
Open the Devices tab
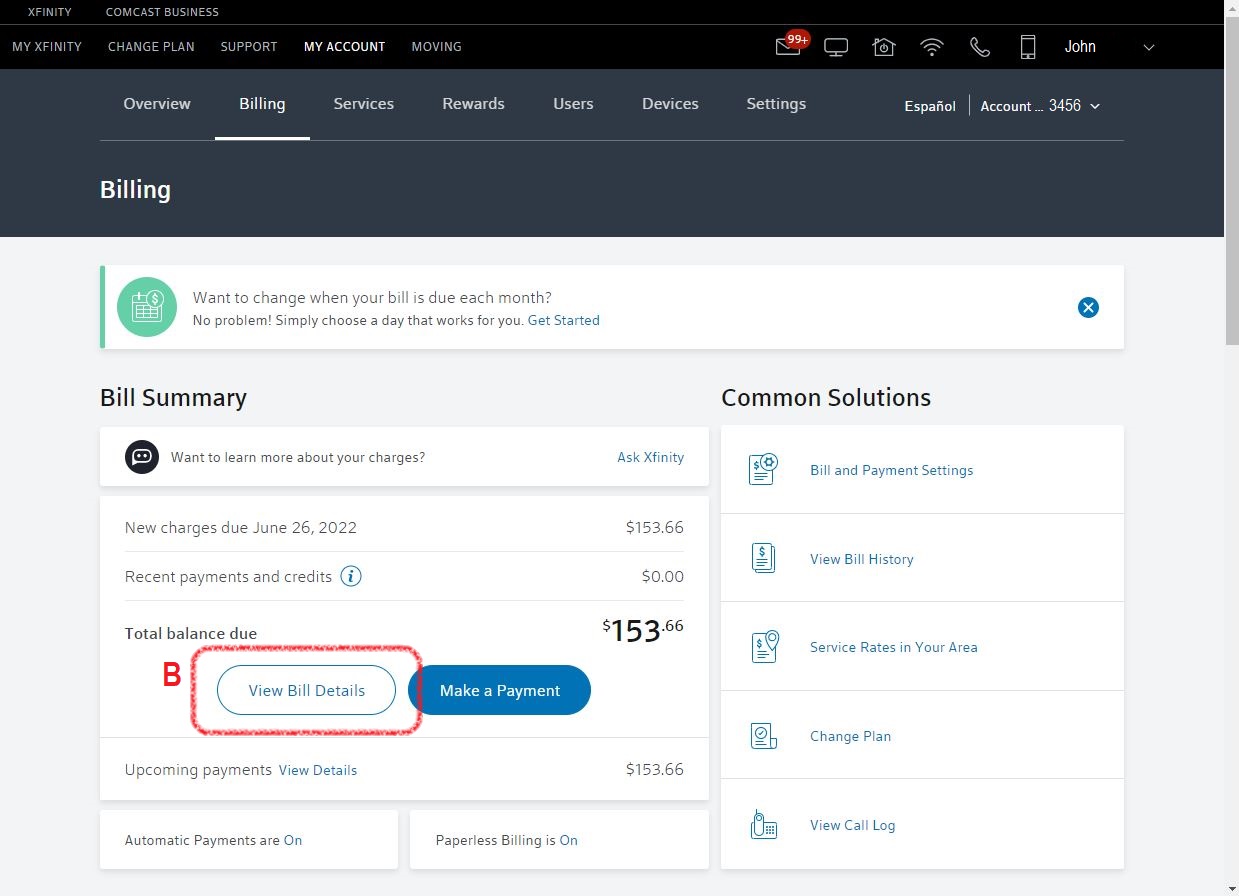tap(670, 104)
